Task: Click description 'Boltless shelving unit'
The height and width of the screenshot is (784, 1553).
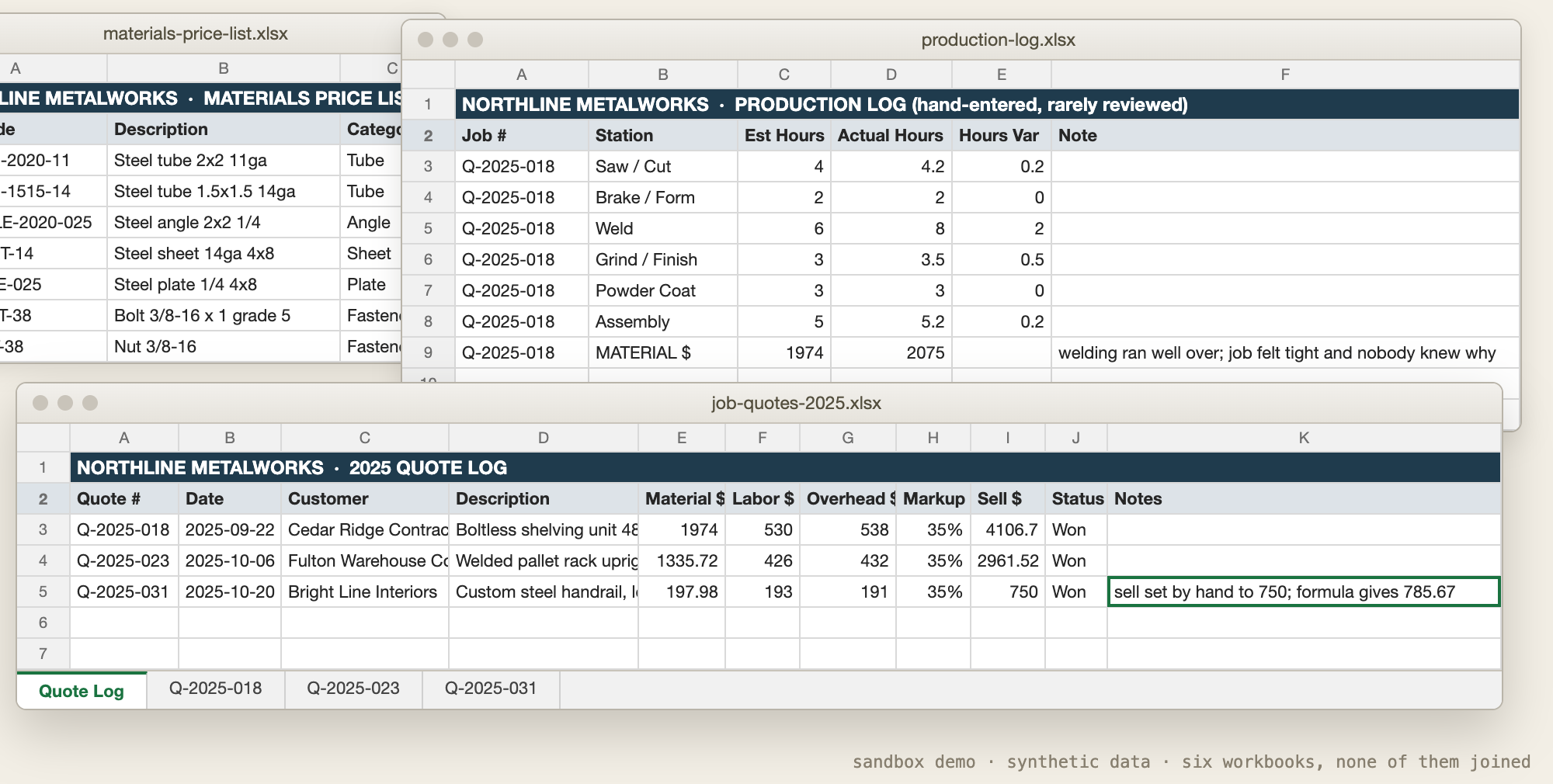Action: pyautogui.click(x=544, y=529)
